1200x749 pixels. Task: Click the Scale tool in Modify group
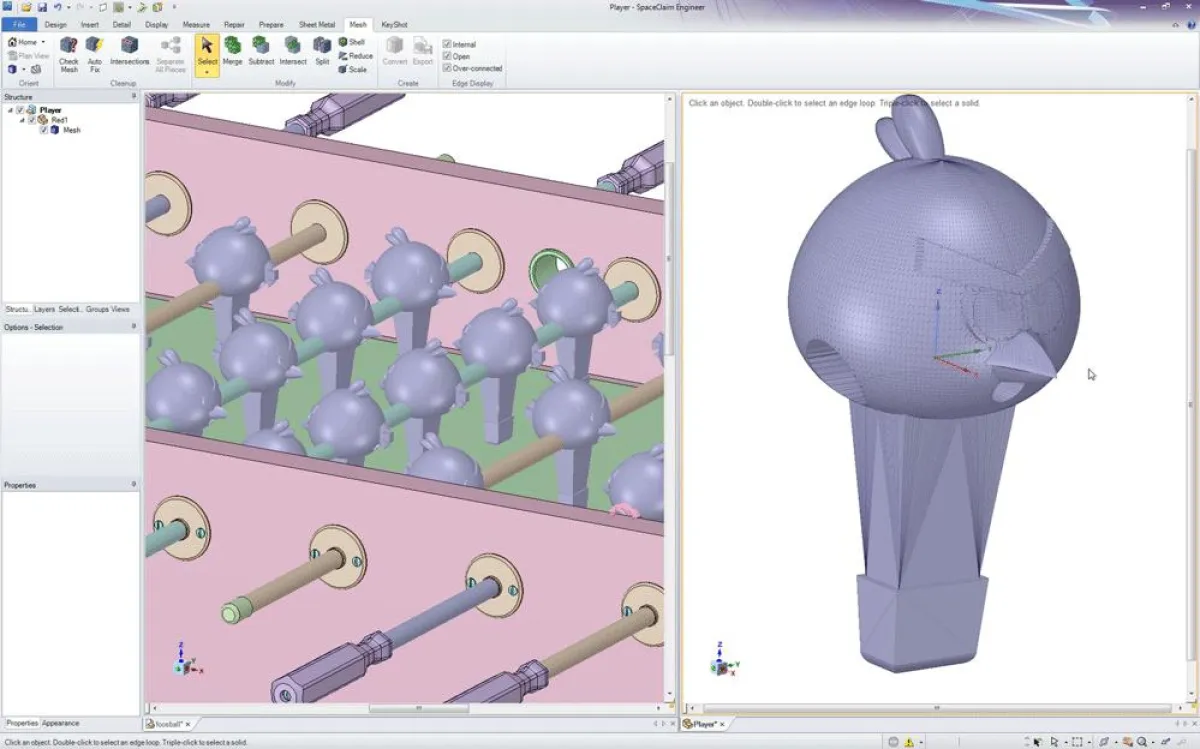click(355, 70)
